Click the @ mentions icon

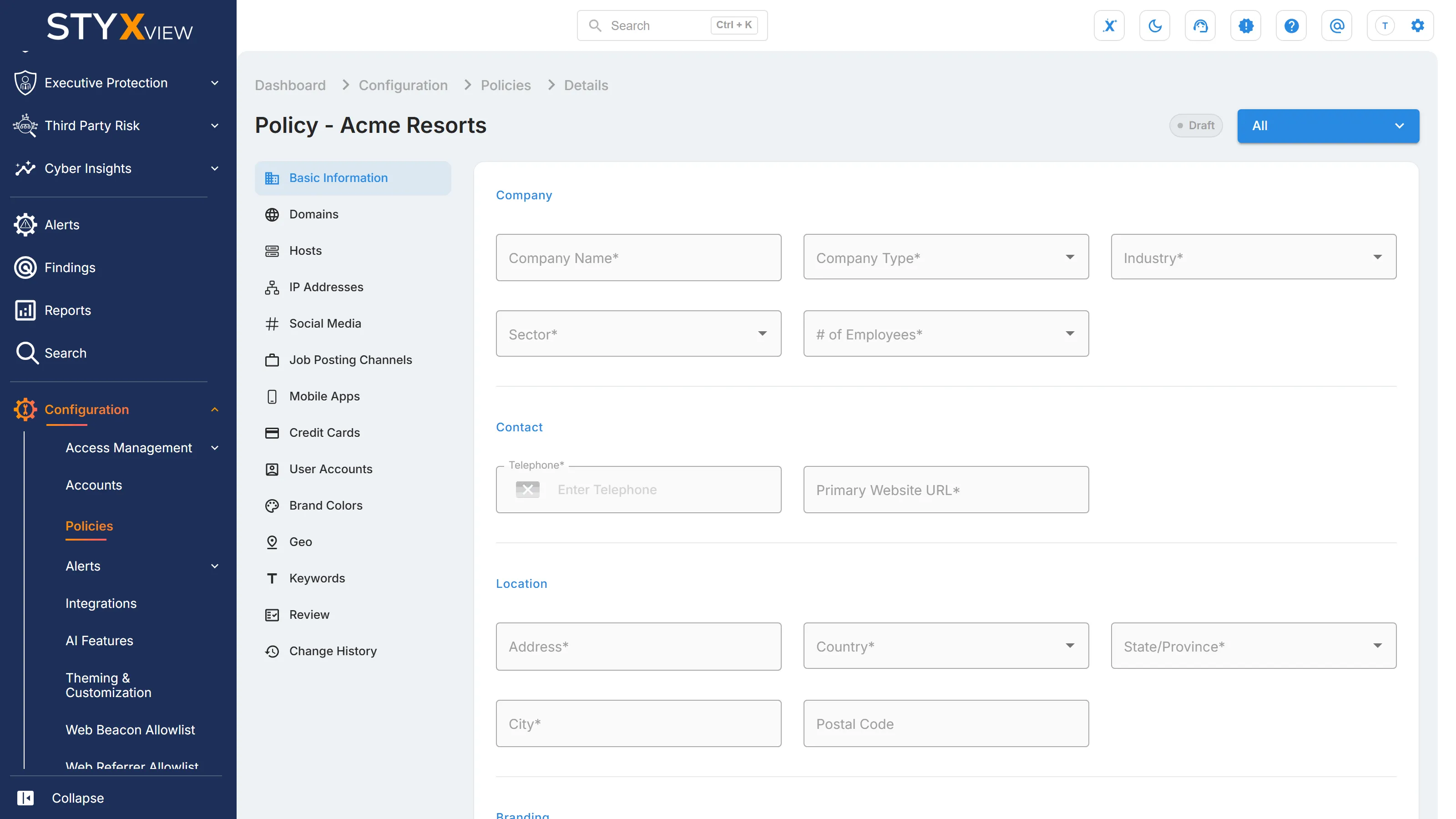(1337, 25)
